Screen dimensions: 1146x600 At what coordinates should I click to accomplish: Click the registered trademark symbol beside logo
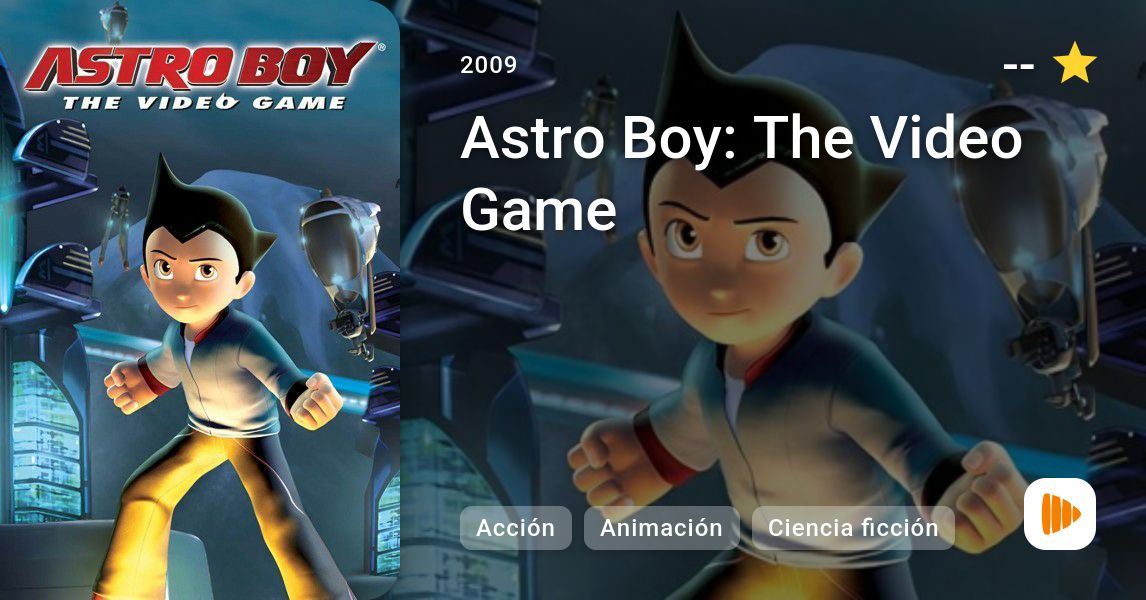coord(381,48)
